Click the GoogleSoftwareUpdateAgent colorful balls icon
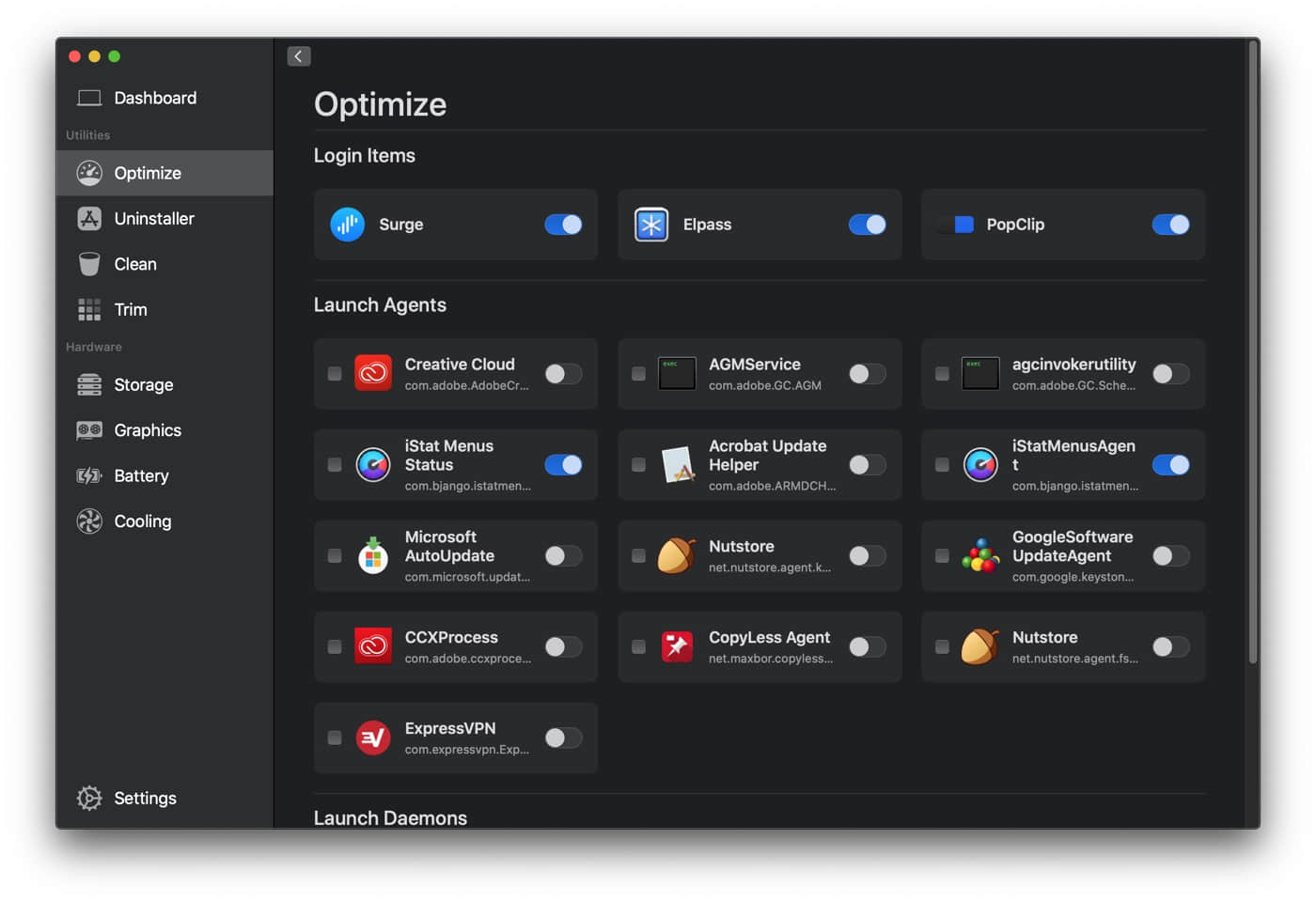This screenshot has height=902, width=1316. pos(980,555)
